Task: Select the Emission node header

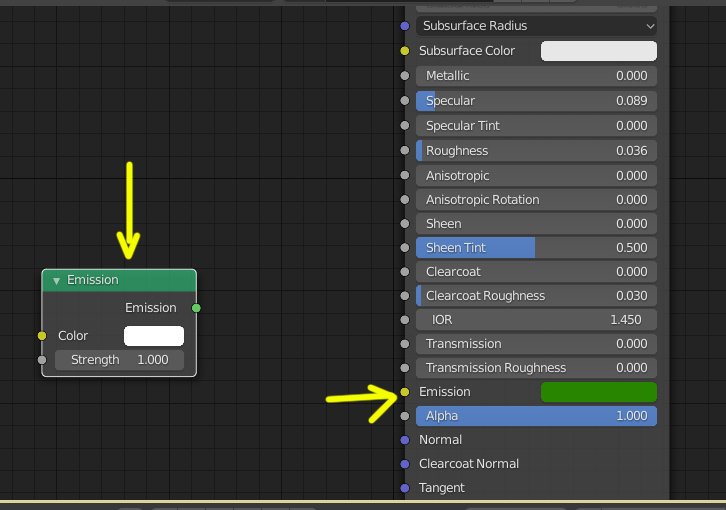Action: pyautogui.click(x=119, y=280)
